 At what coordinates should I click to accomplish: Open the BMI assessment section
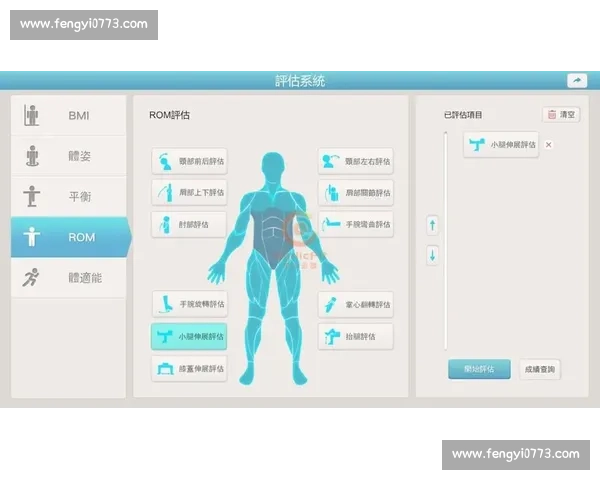[x=68, y=115]
